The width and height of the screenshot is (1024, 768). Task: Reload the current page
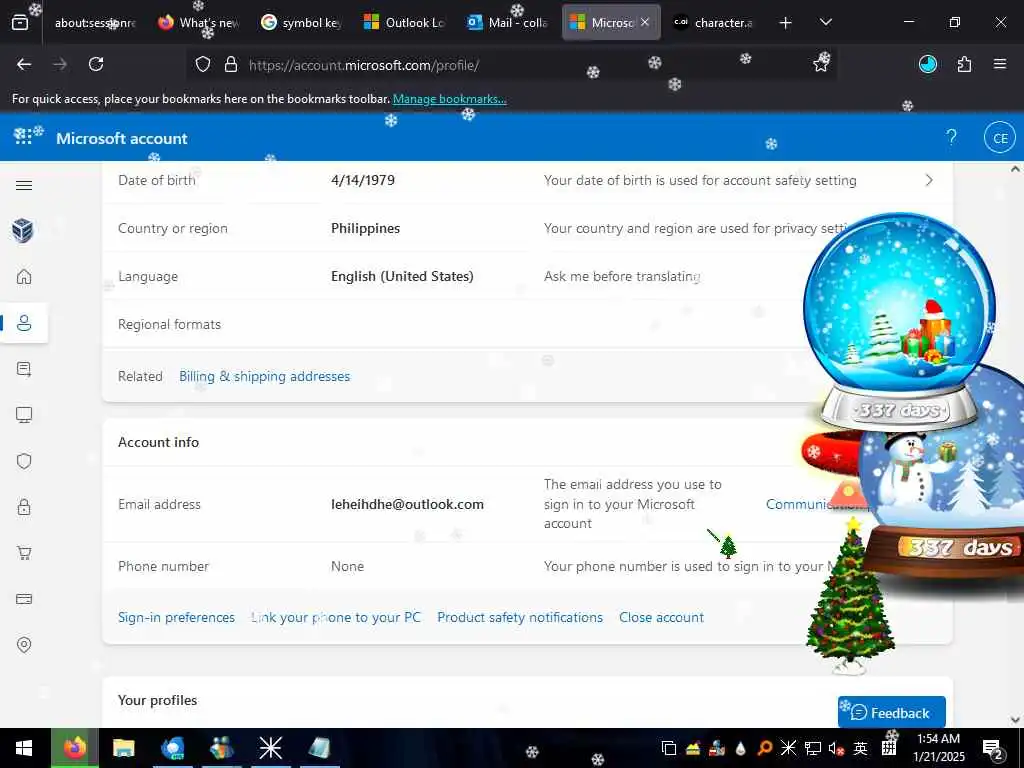pyautogui.click(x=96, y=64)
